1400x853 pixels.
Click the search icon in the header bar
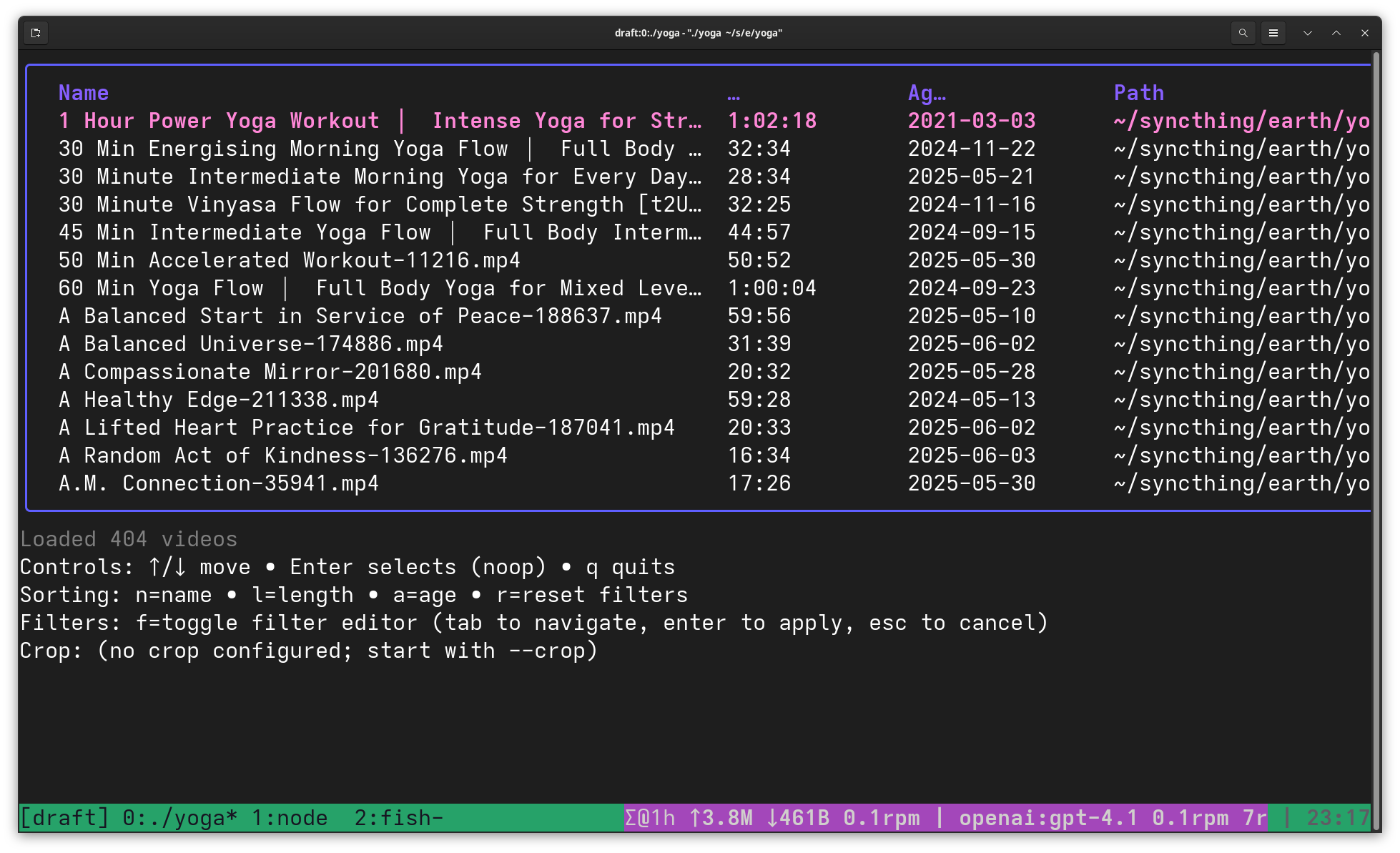(1243, 32)
